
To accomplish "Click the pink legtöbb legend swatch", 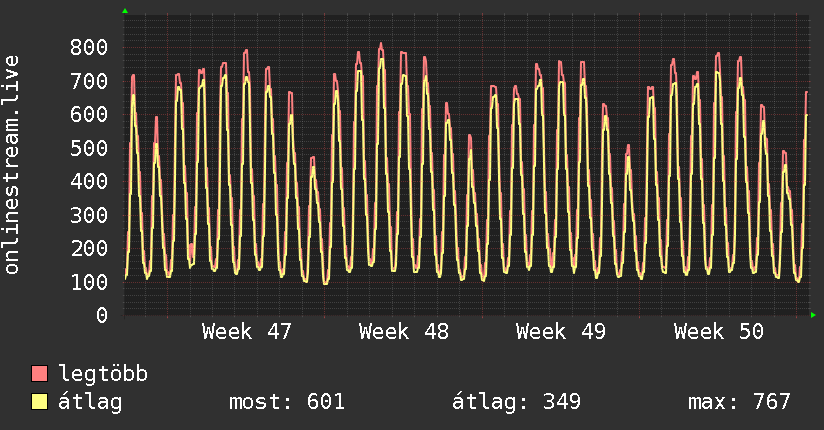I will [x=39, y=373].
